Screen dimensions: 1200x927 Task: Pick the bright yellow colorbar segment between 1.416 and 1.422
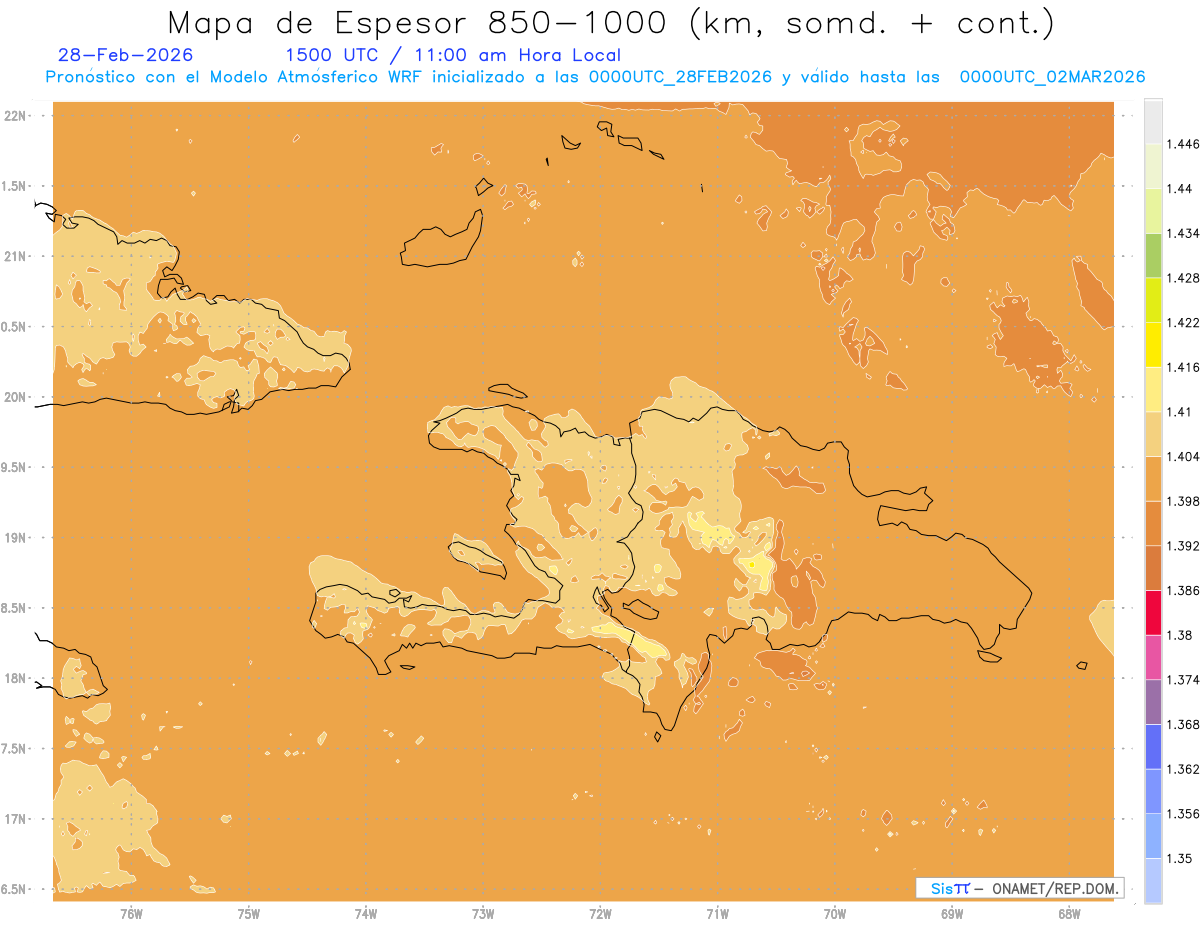pos(1153,345)
